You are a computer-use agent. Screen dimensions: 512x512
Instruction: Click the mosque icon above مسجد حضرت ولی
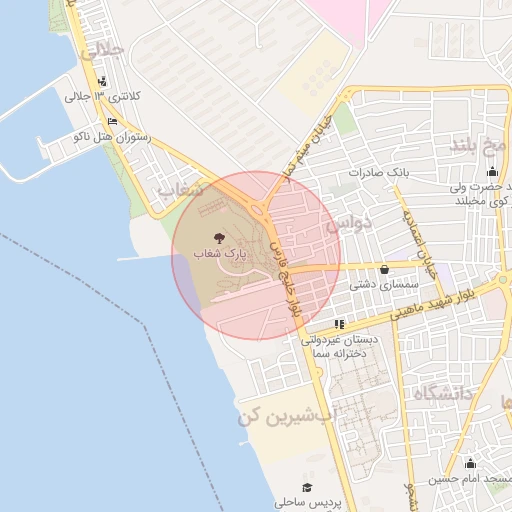492,171
